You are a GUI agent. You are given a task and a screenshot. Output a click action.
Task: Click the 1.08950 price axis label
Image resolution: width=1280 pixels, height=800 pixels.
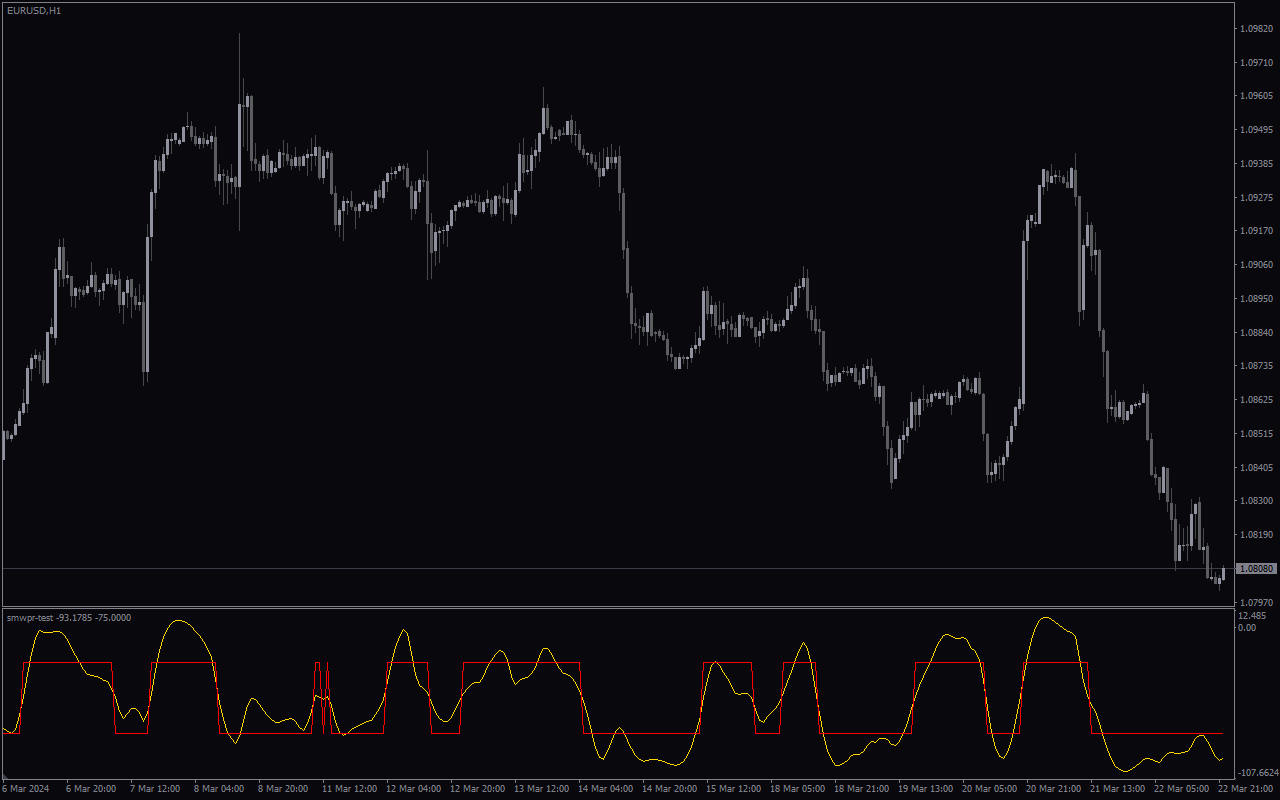click(x=1256, y=299)
